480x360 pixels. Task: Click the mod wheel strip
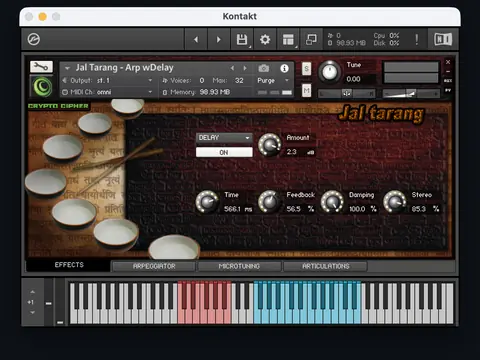pyautogui.click(x=60, y=303)
